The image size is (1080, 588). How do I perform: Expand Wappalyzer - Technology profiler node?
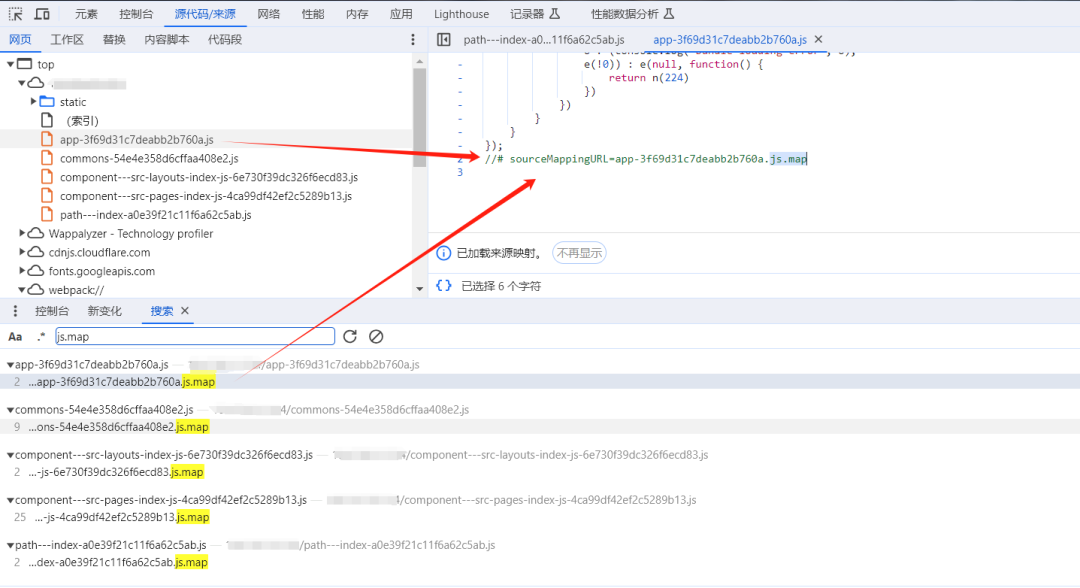click(x=22, y=233)
